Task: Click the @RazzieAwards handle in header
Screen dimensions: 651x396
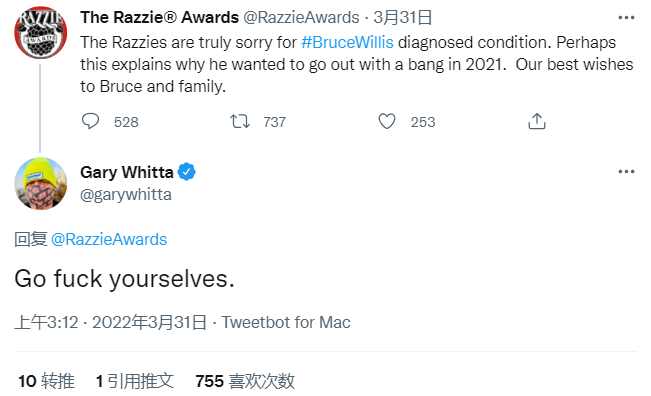Action: (x=301, y=17)
